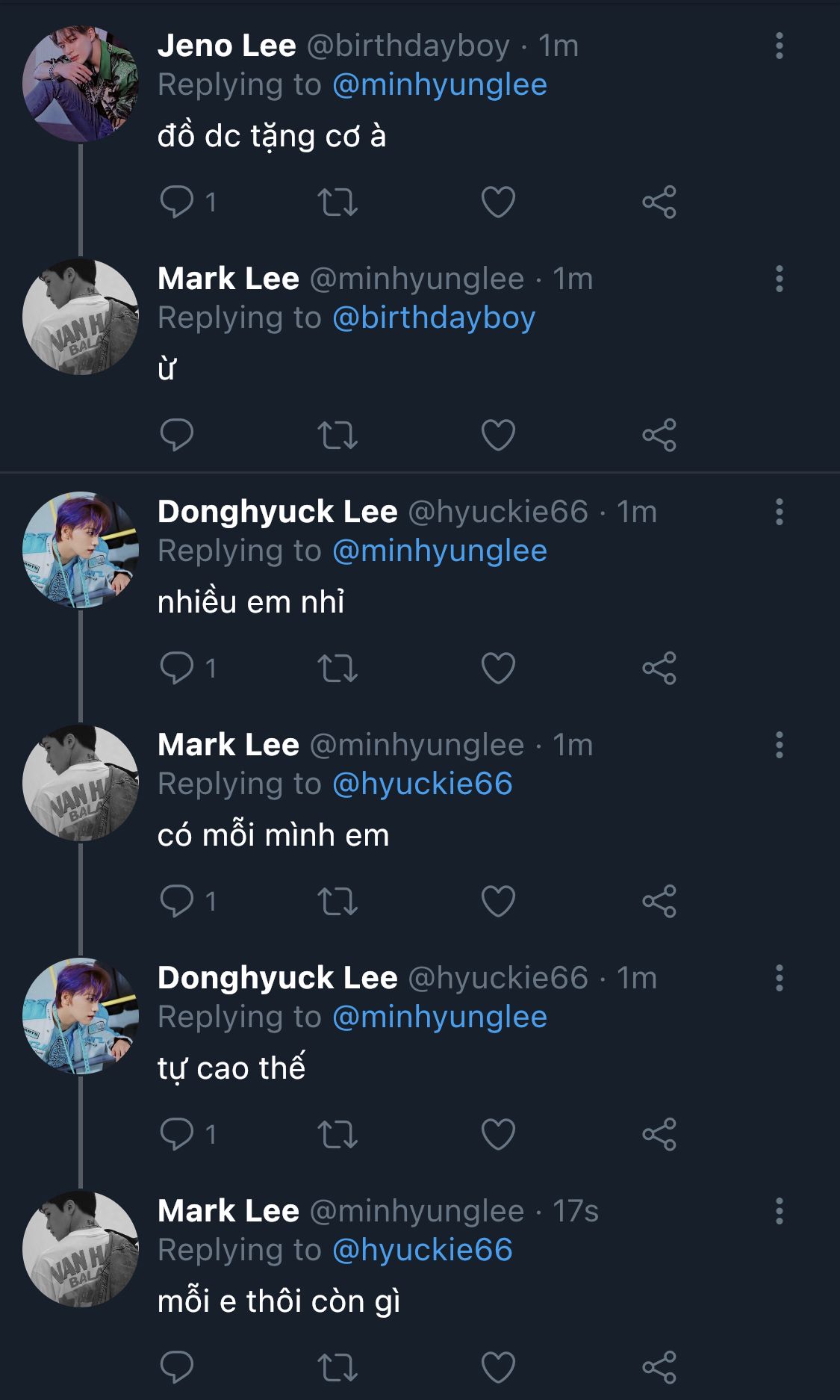This screenshot has width=840, height=1400.
Task: Open more options on "nhiều em nhỉ" tweet
Action: [779, 512]
